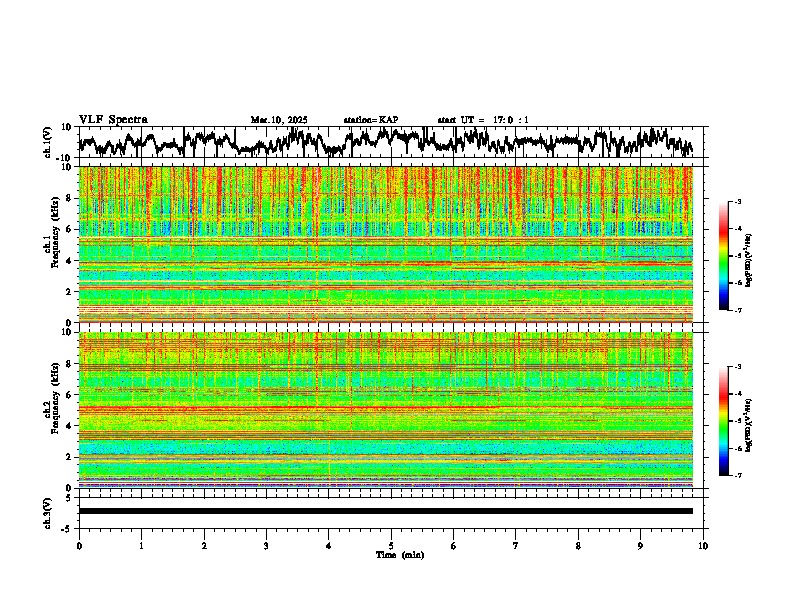Click time axis tick label "5"
The height and width of the screenshot is (612, 792).
391,546
